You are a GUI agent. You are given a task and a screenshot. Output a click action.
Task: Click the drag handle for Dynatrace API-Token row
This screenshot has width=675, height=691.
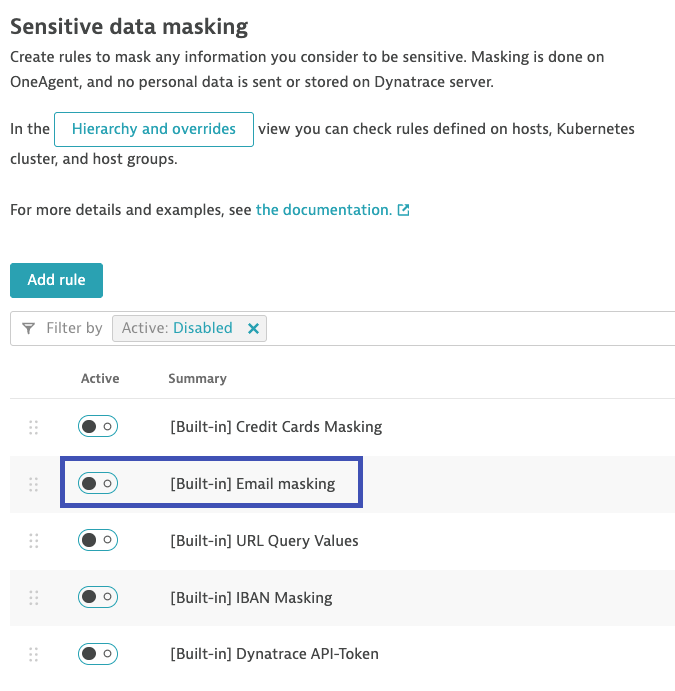[33, 654]
